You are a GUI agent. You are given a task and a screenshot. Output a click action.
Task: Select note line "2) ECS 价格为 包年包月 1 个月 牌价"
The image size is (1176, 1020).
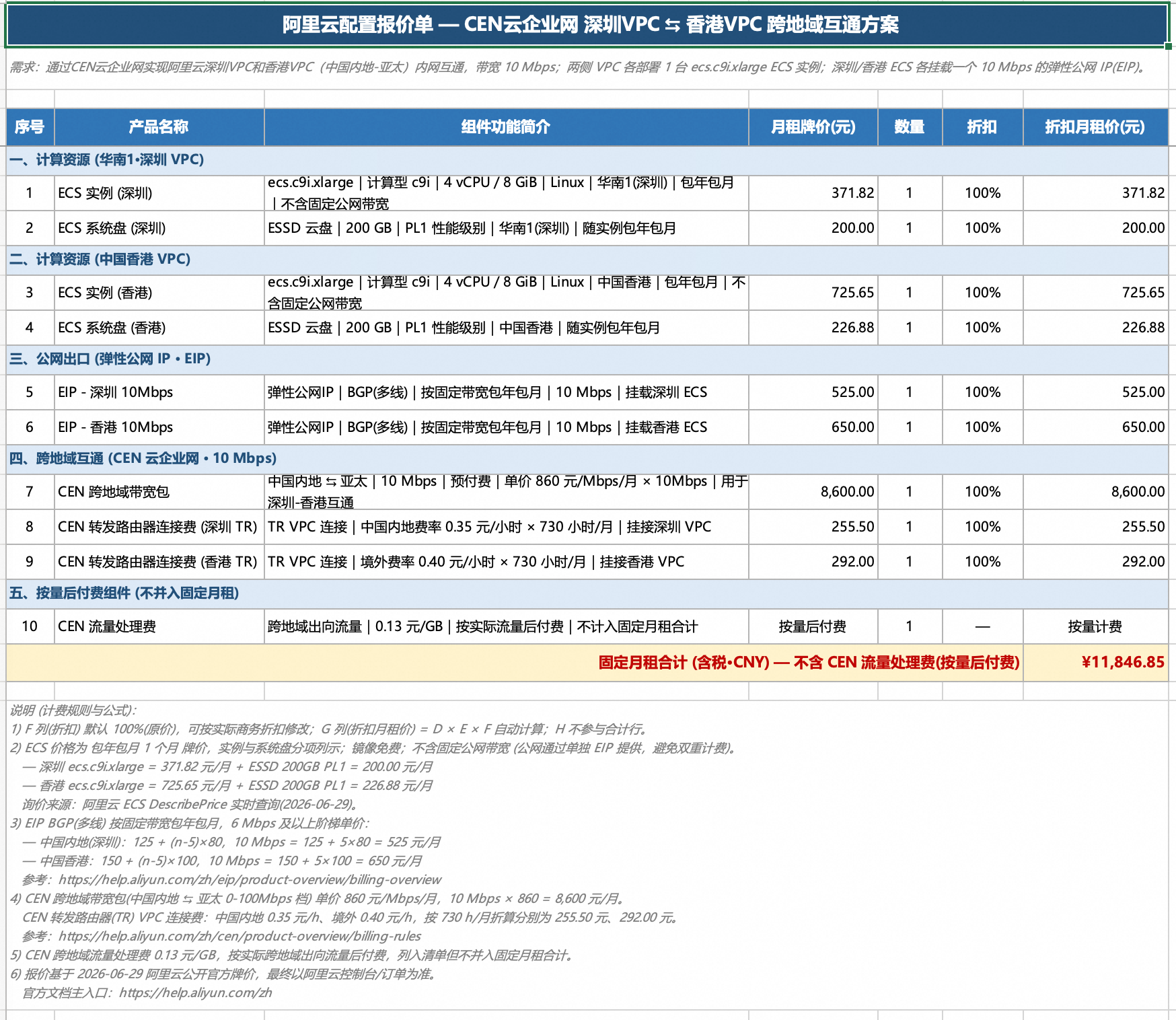tap(375, 748)
